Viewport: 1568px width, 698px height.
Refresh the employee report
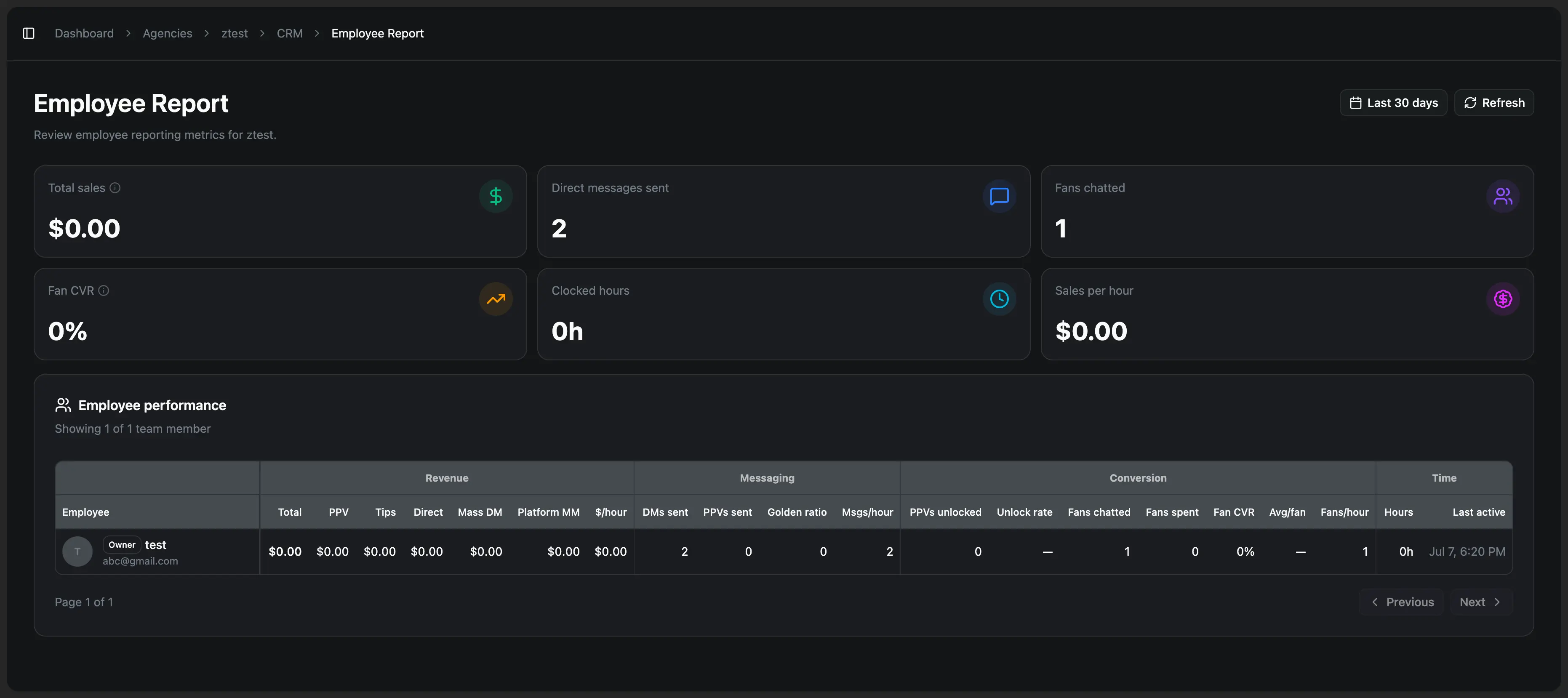click(x=1494, y=103)
